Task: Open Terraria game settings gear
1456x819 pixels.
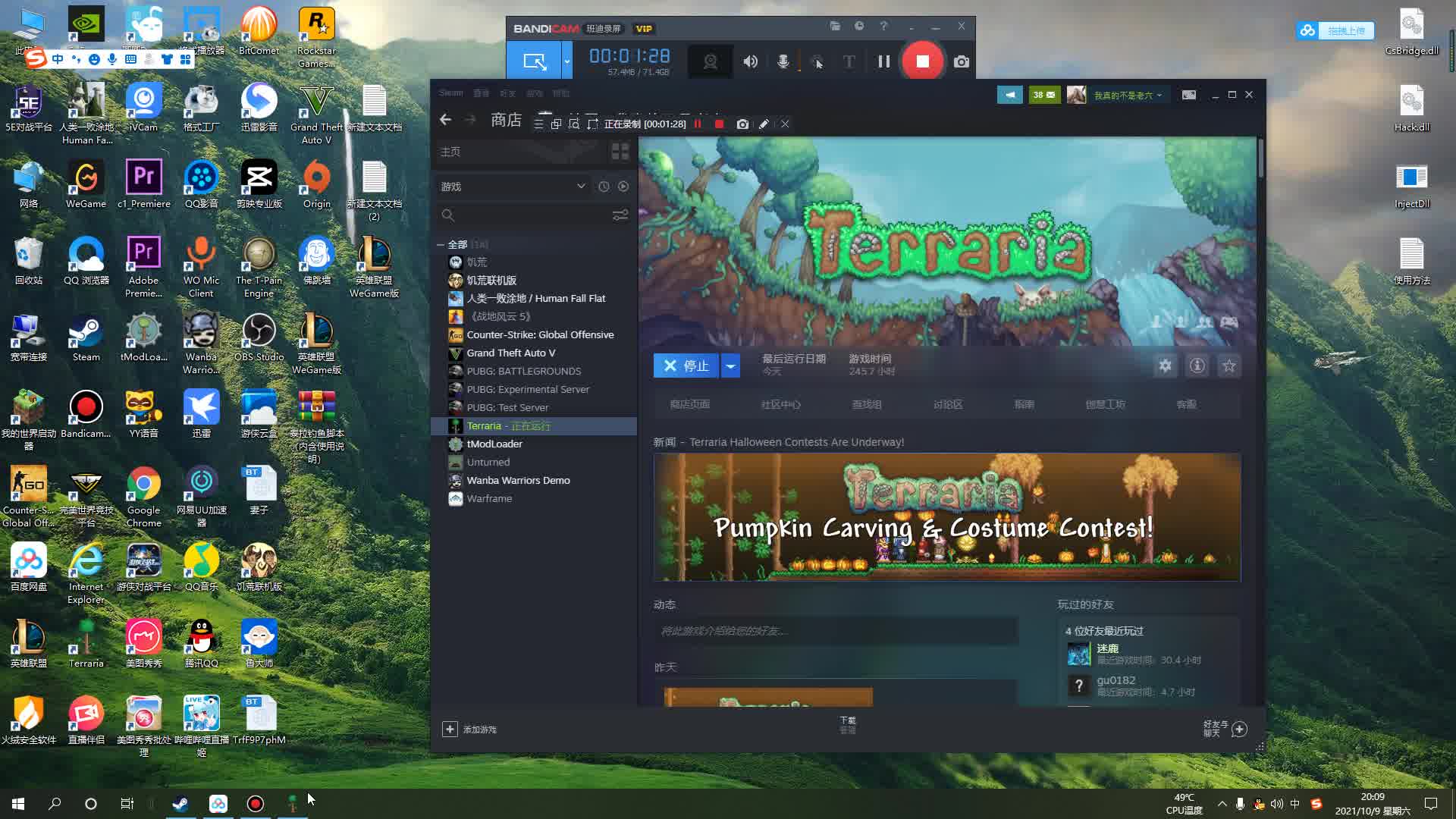Action: (x=1165, y=366)
